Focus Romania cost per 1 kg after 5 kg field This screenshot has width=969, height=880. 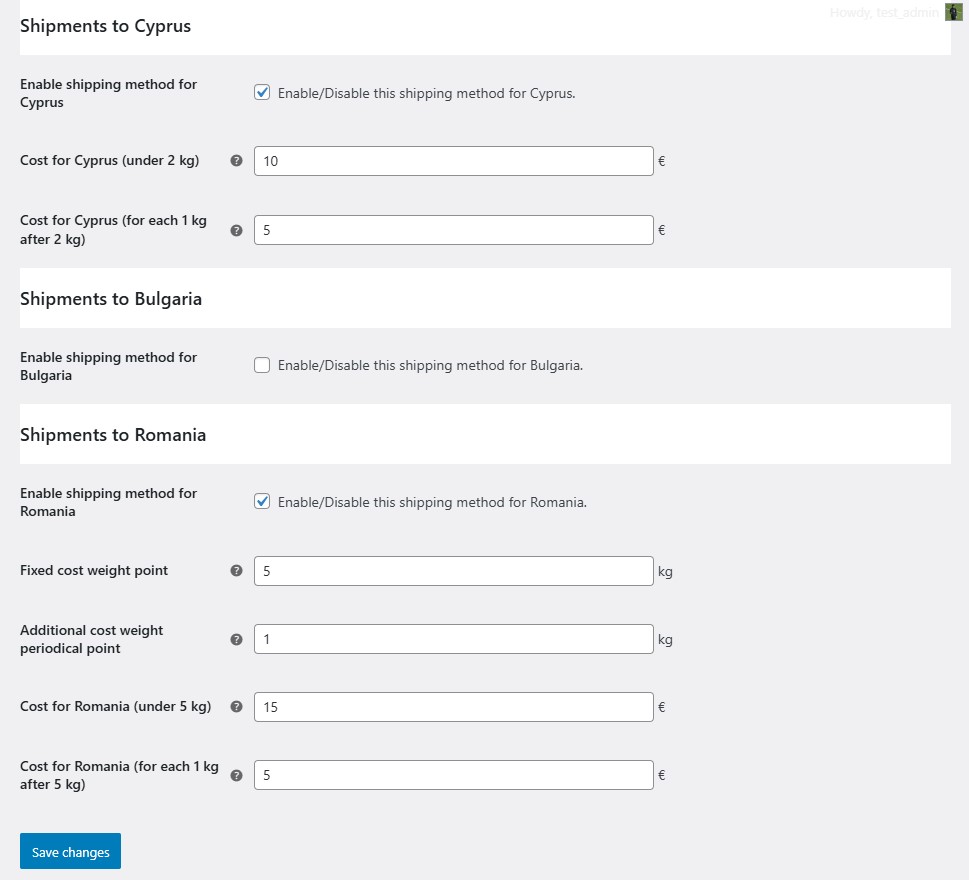pos(454,775)
